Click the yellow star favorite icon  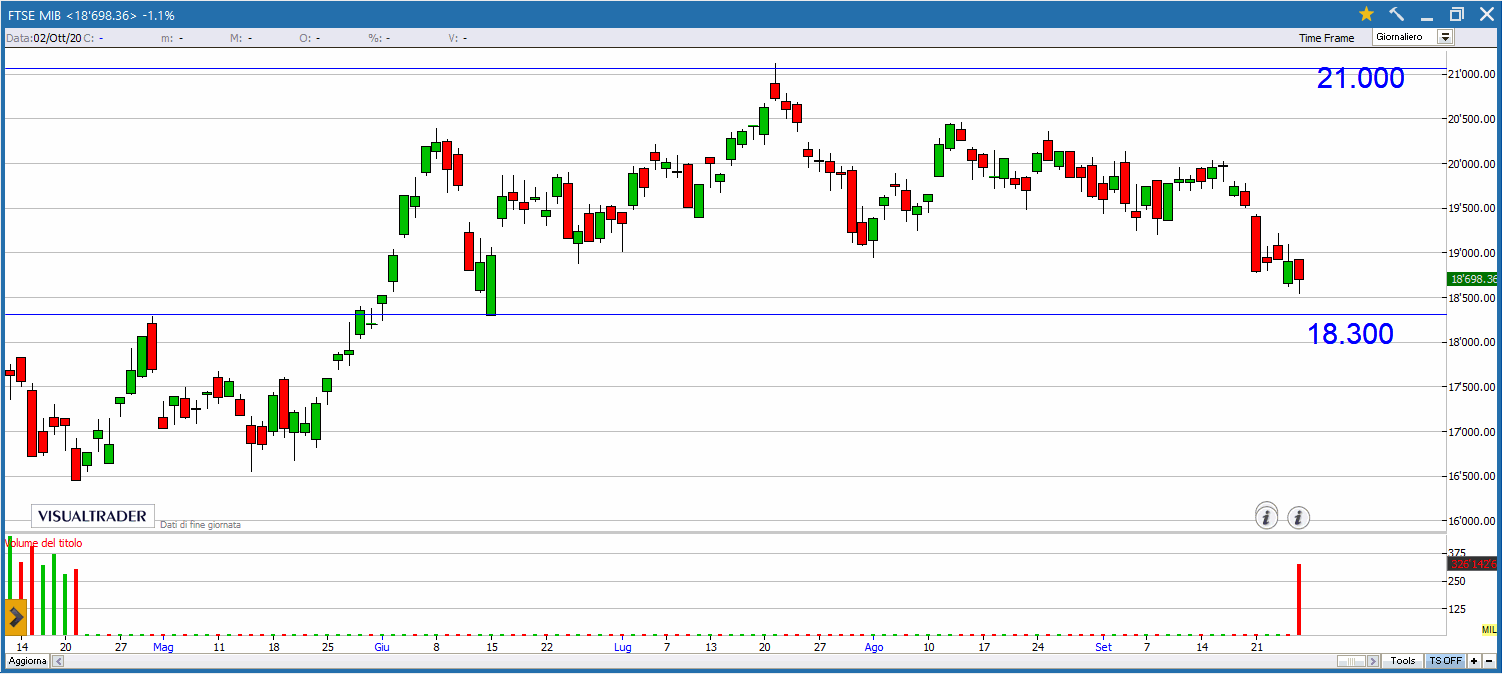pyautogui.click(x=1366, y=14)
